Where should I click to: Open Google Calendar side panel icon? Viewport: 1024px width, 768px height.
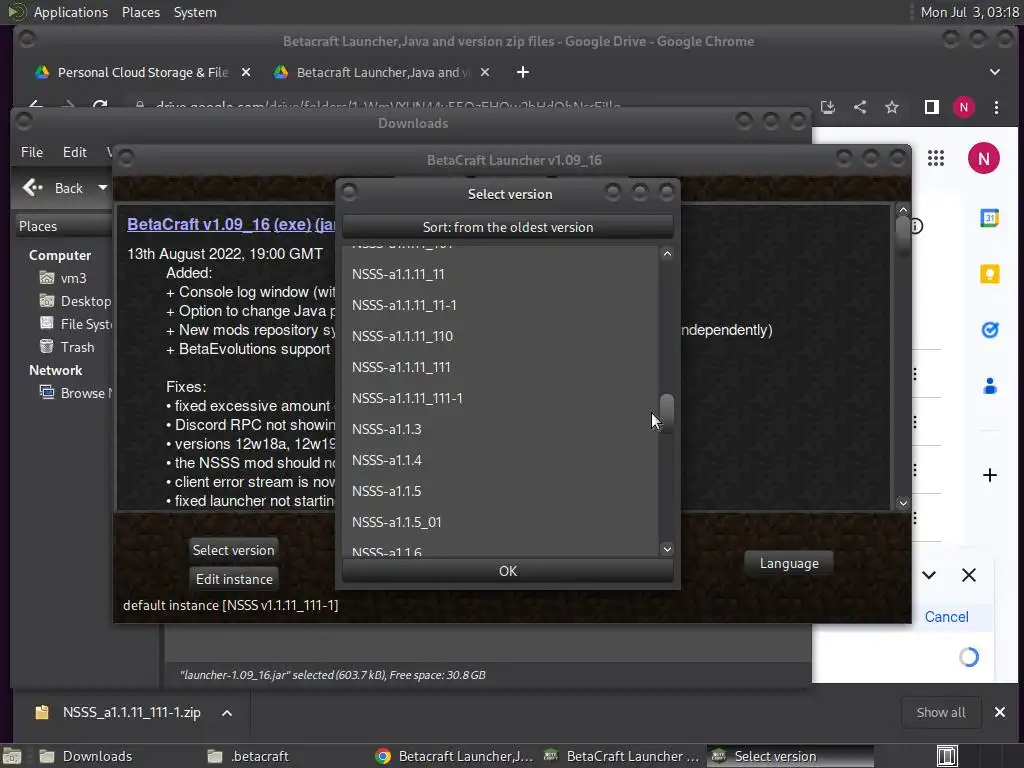990,218
